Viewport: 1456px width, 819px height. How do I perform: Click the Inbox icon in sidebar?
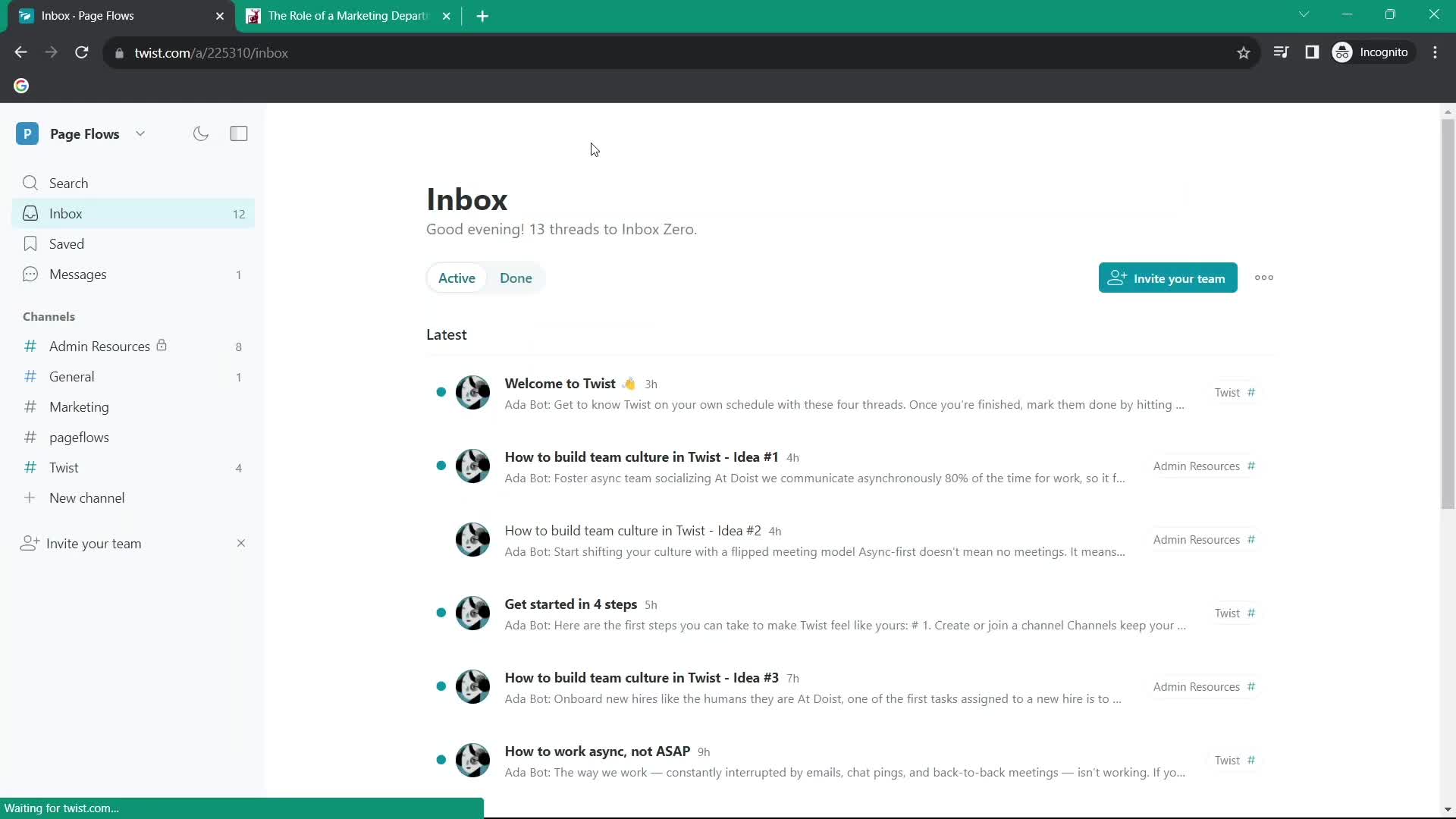pyautogui.click(x=30, y=213)
